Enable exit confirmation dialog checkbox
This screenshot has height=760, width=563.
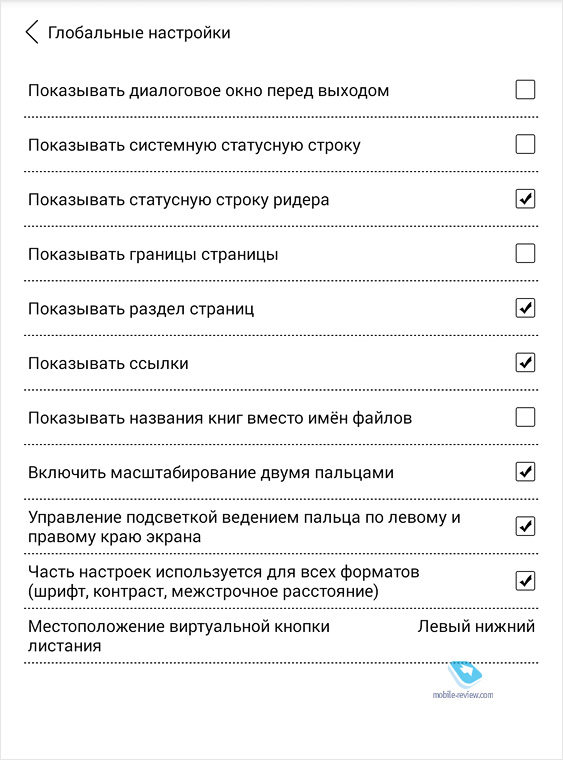point(525,90)
